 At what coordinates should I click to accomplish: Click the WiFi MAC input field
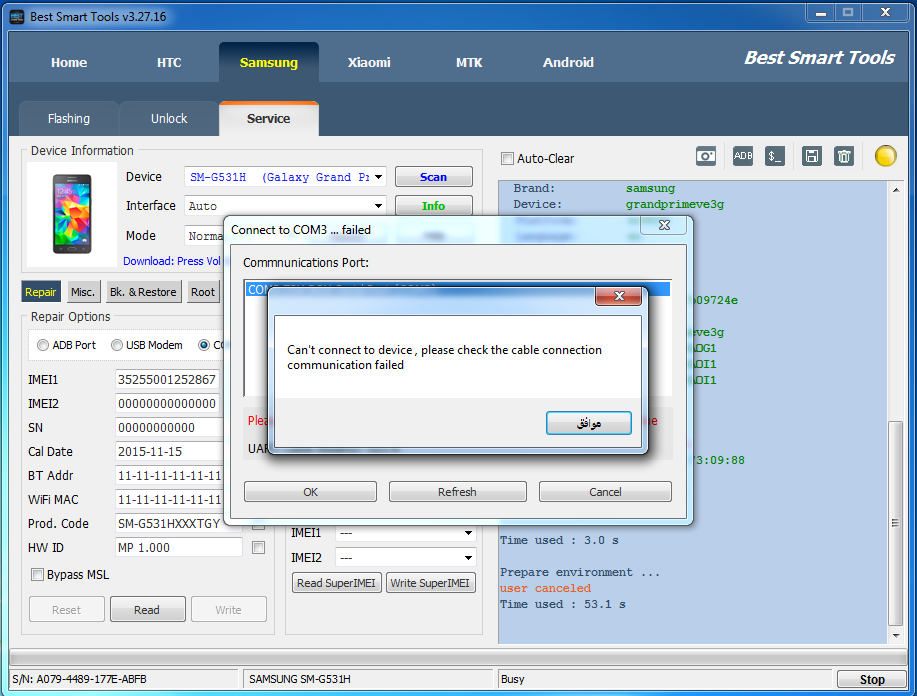(170, 499)
